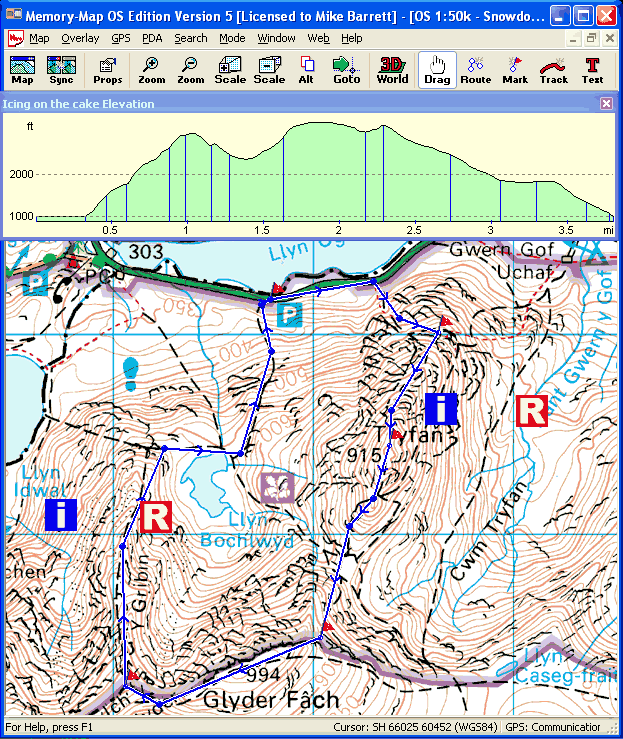The height and width of the screenshot is (739, 623).
Task: Select the Drag hand tool
Action: tap(437, 70)
